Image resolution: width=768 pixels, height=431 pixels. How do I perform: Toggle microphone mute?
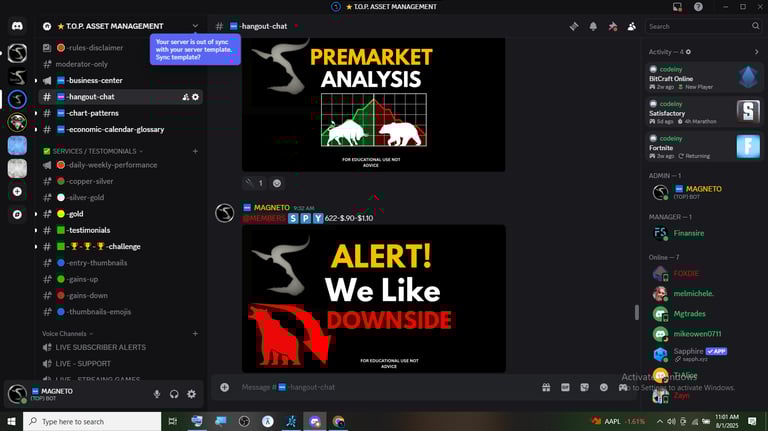[157, 394]
